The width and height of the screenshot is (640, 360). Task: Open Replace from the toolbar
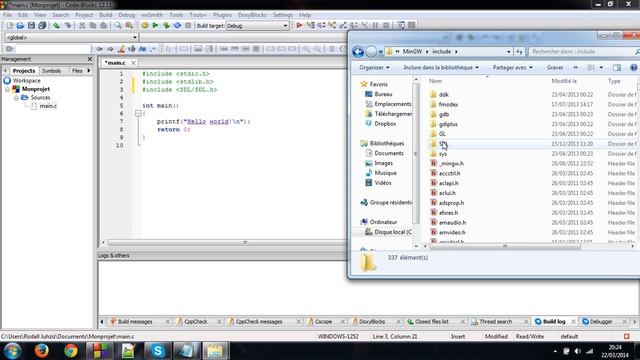tap(129, 25)
